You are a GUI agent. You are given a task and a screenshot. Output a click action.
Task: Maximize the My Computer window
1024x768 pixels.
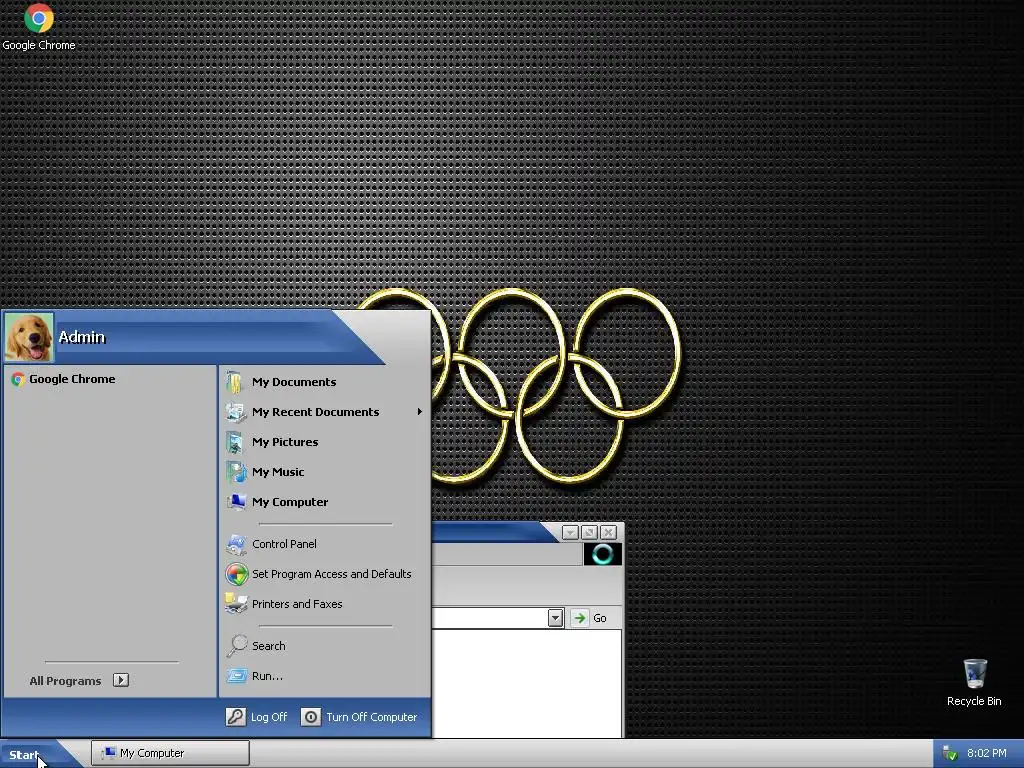[589, 533]
